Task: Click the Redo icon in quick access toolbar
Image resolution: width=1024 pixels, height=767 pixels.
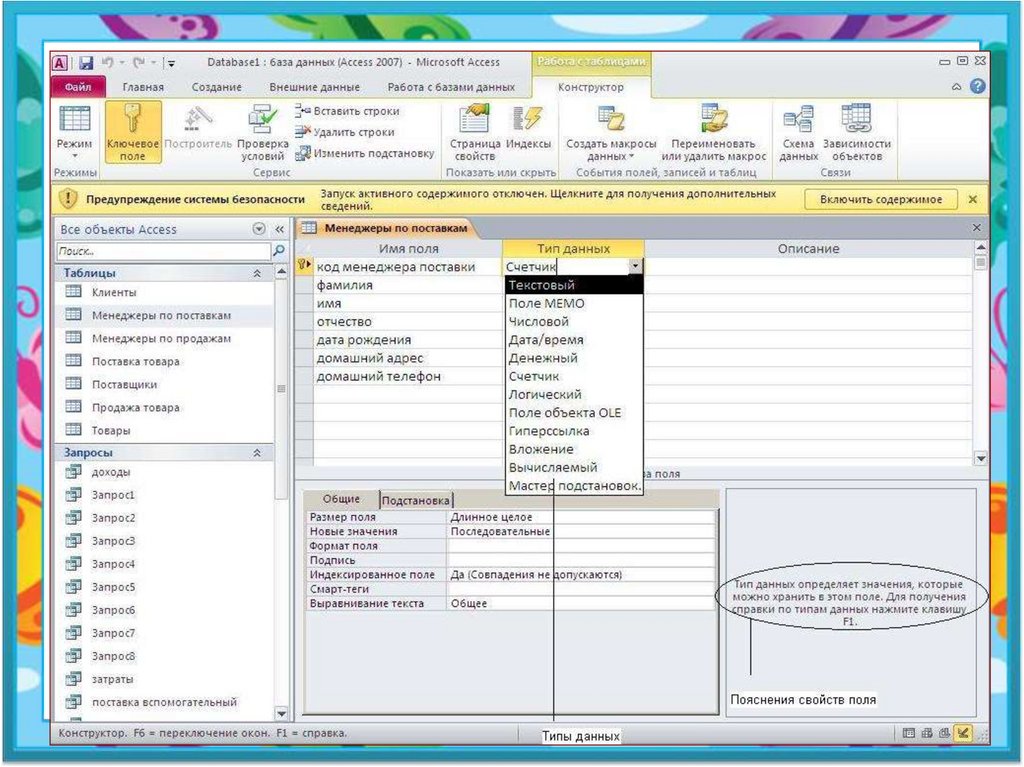Action: click(138, 63)
